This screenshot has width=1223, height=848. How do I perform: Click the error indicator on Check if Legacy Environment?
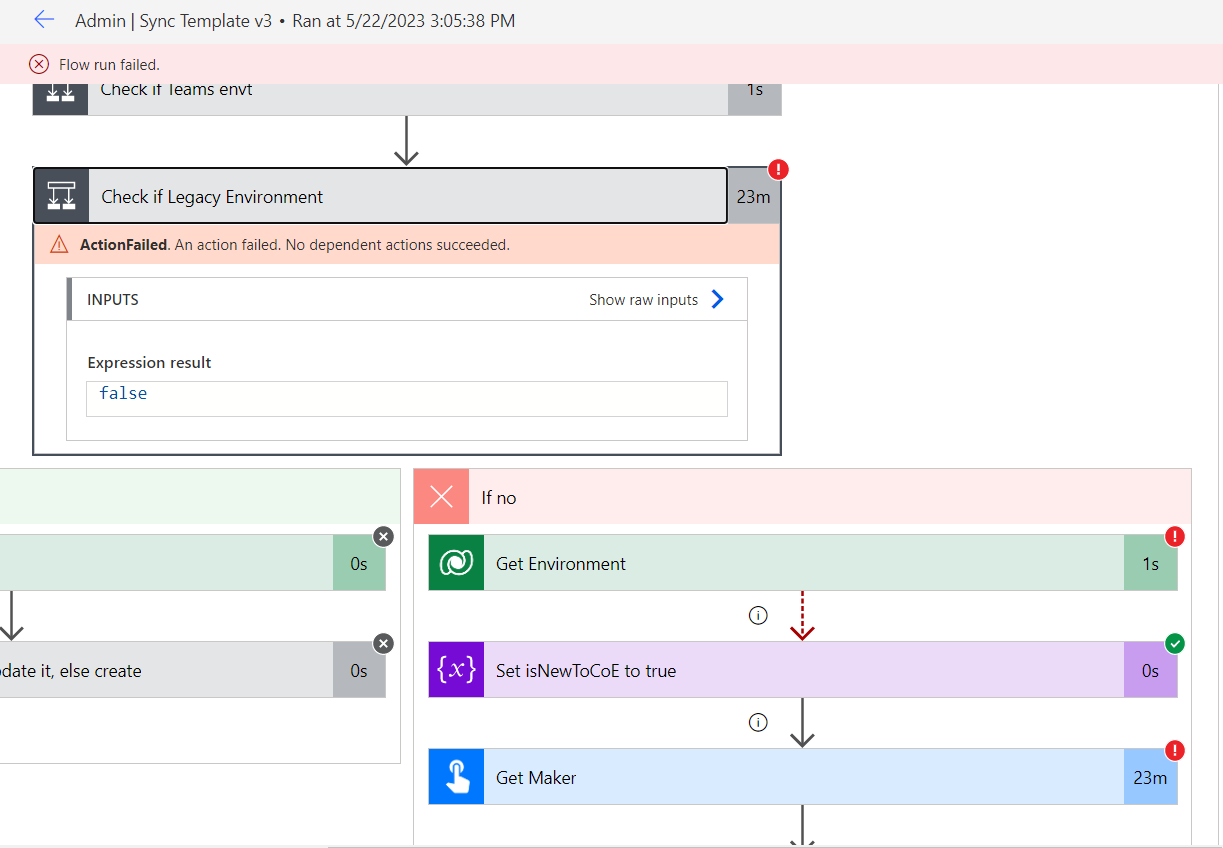click(778, 169)
